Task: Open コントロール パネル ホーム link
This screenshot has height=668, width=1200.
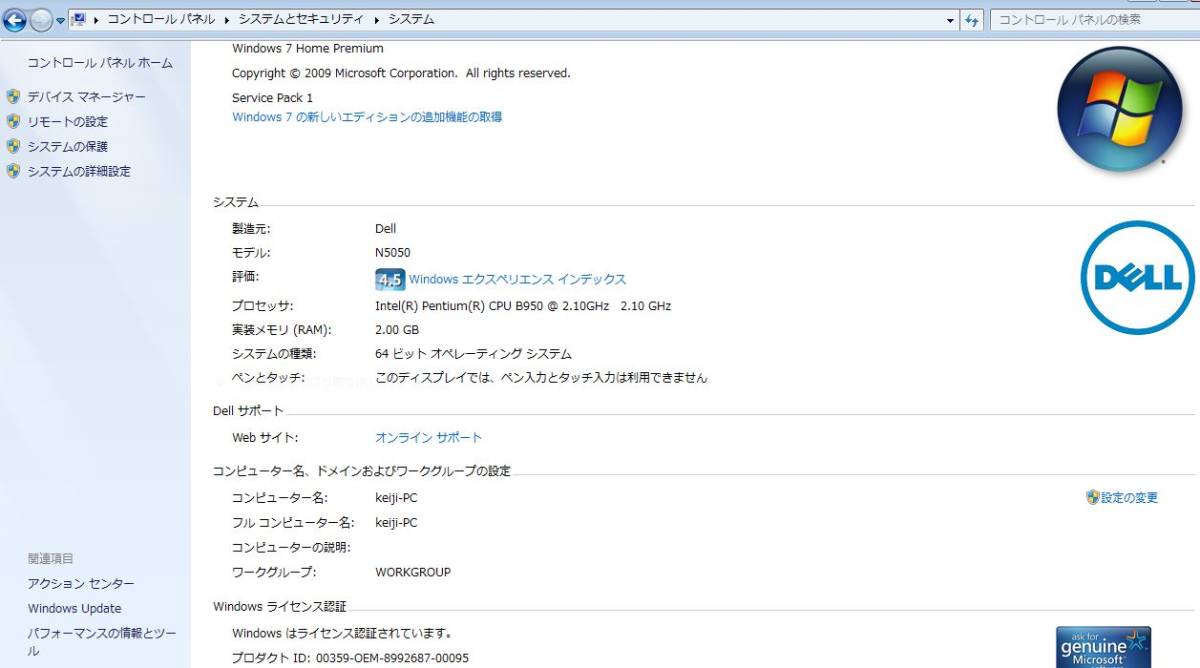Action: pos(100,63)
